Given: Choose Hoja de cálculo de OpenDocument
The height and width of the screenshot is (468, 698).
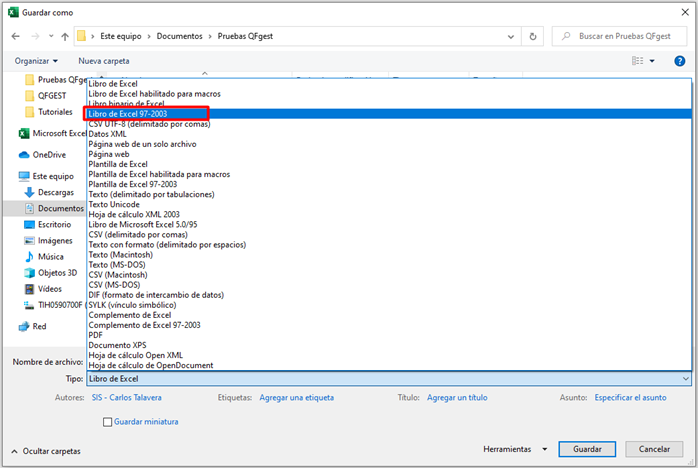Looking at the screenshot, I should (389, 366).
